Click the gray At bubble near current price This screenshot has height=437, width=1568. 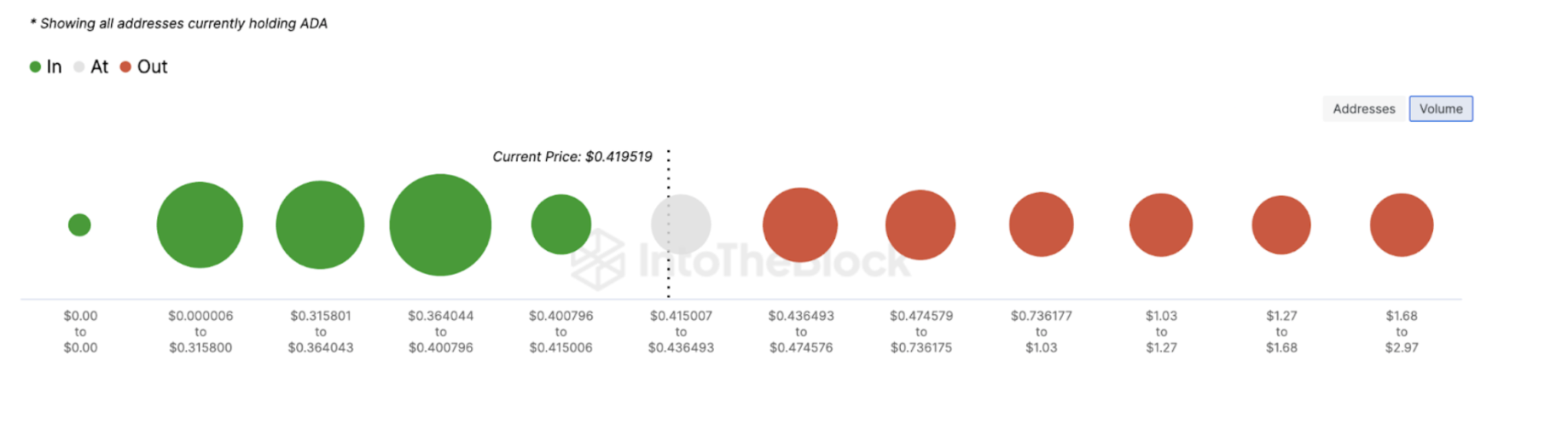681,224
